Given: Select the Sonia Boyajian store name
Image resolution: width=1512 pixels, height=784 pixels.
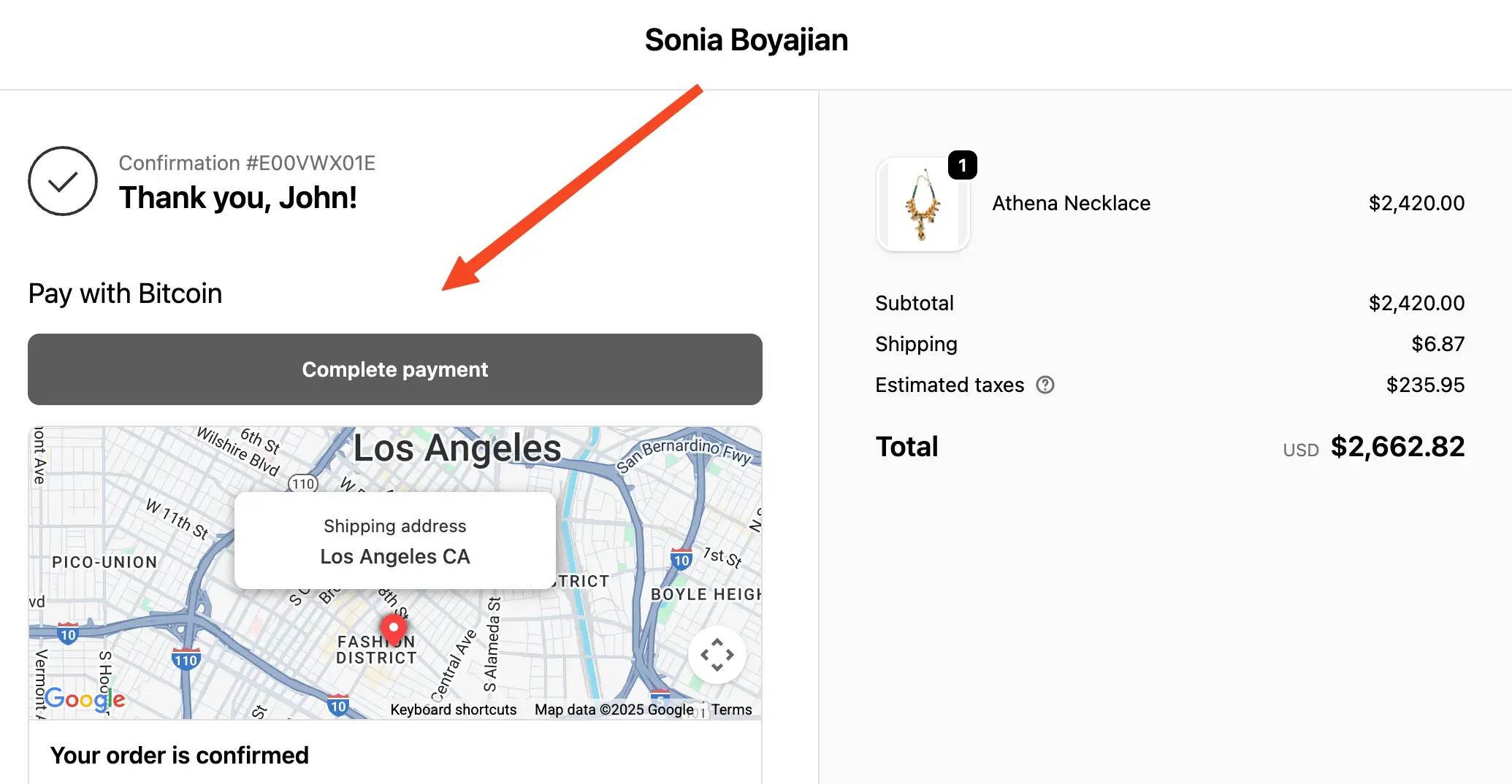Looking at the screenshot, I should 746,40.
